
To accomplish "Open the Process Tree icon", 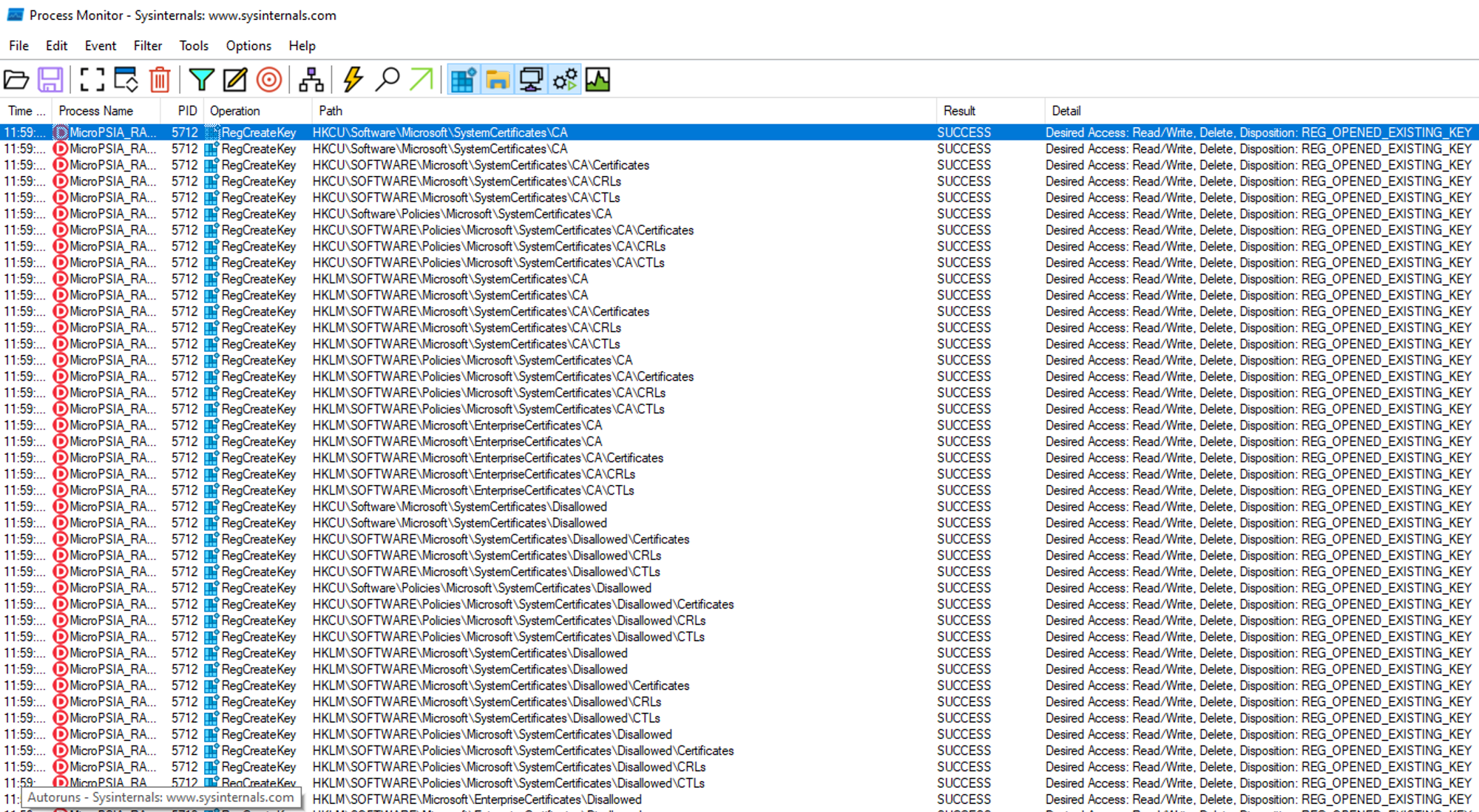I will (311, 80).
